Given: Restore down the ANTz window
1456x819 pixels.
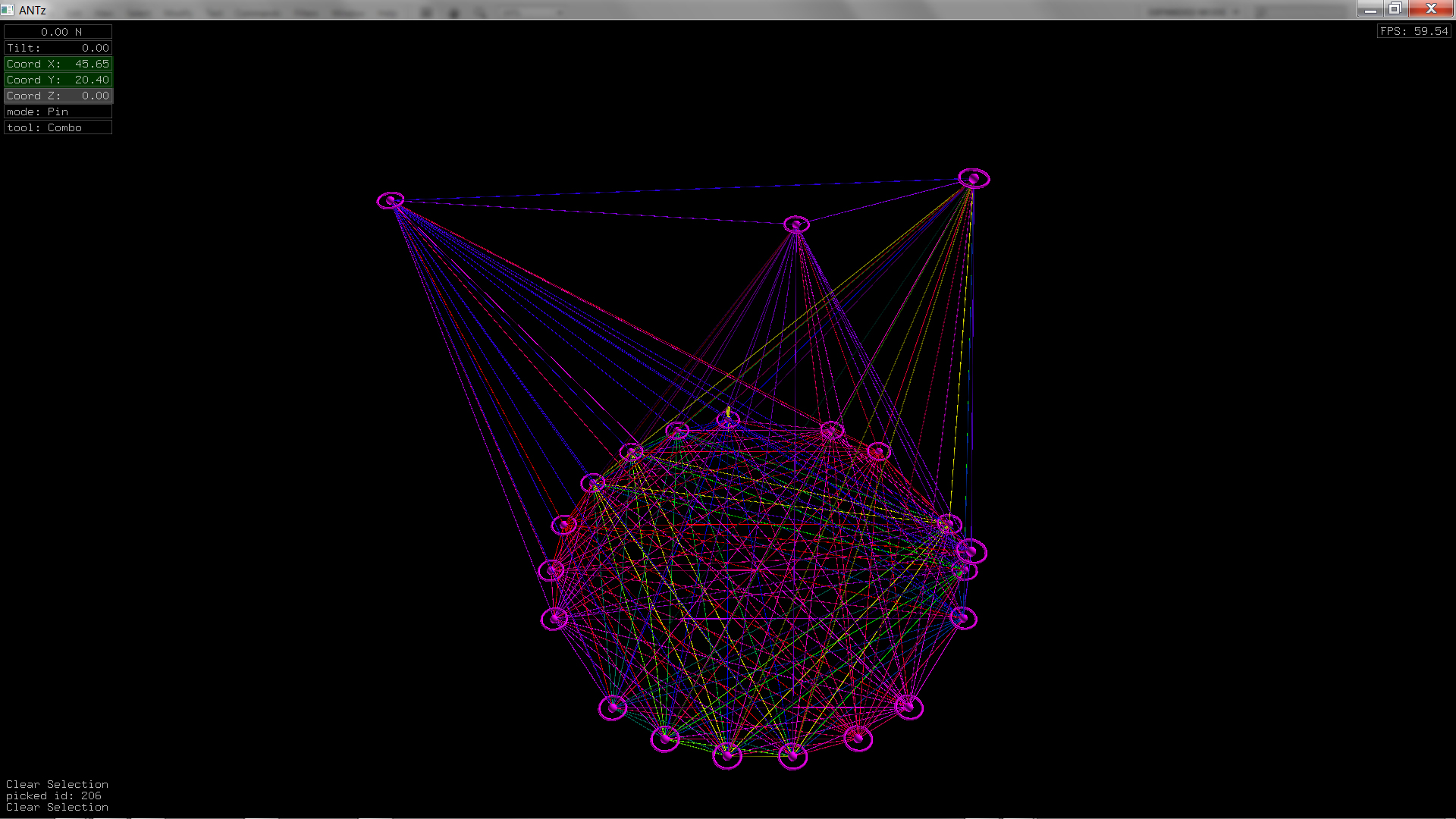Looking at the screenshot, I should 1395,8.
